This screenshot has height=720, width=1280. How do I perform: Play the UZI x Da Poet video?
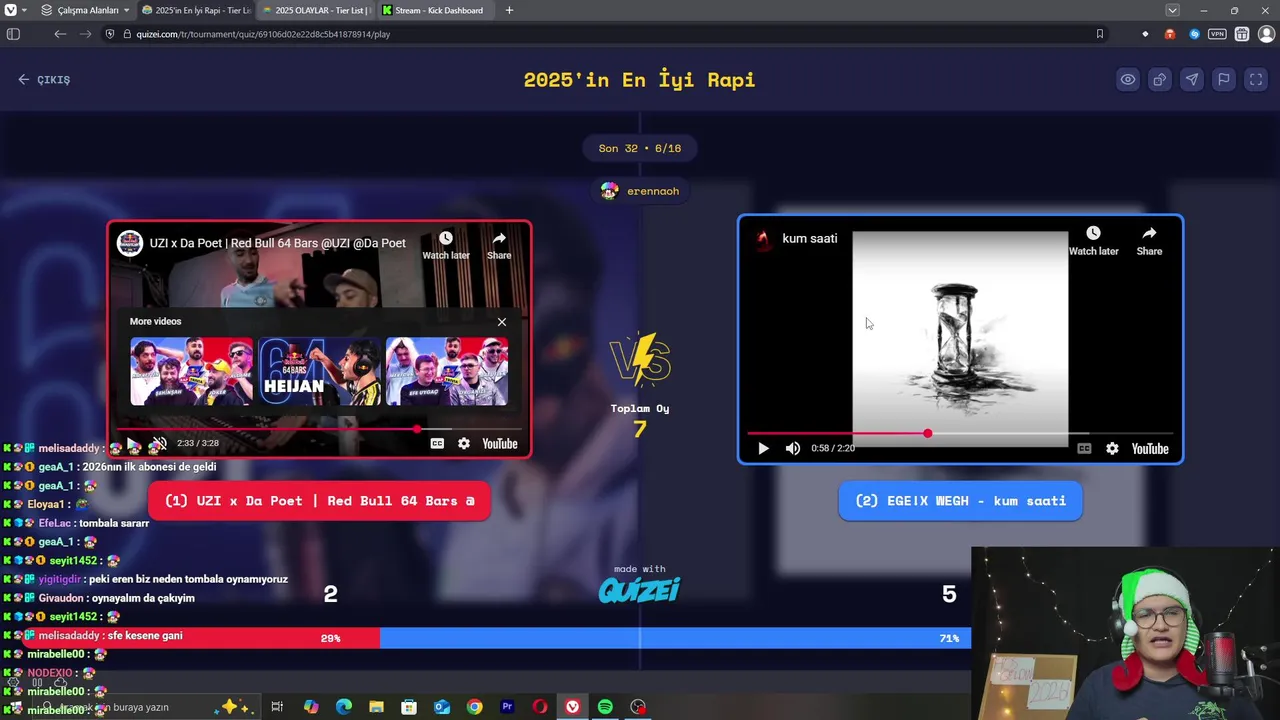(x=133, y=444)
